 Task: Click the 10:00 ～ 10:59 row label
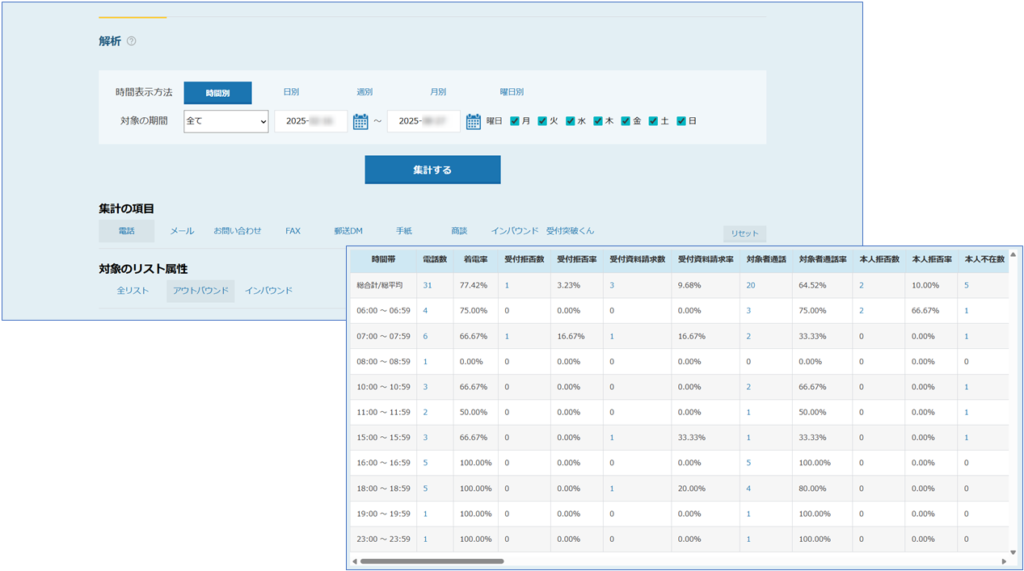tap(383, 387)
